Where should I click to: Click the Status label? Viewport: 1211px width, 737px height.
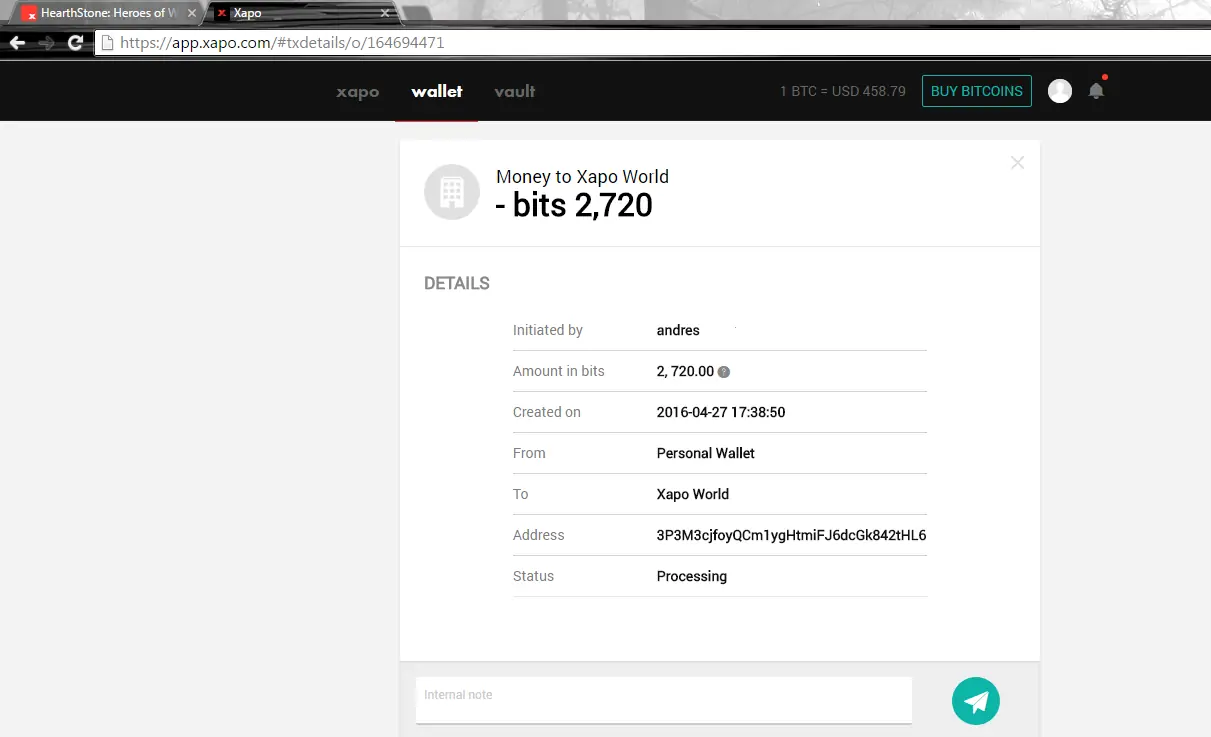tap(533, 576)
